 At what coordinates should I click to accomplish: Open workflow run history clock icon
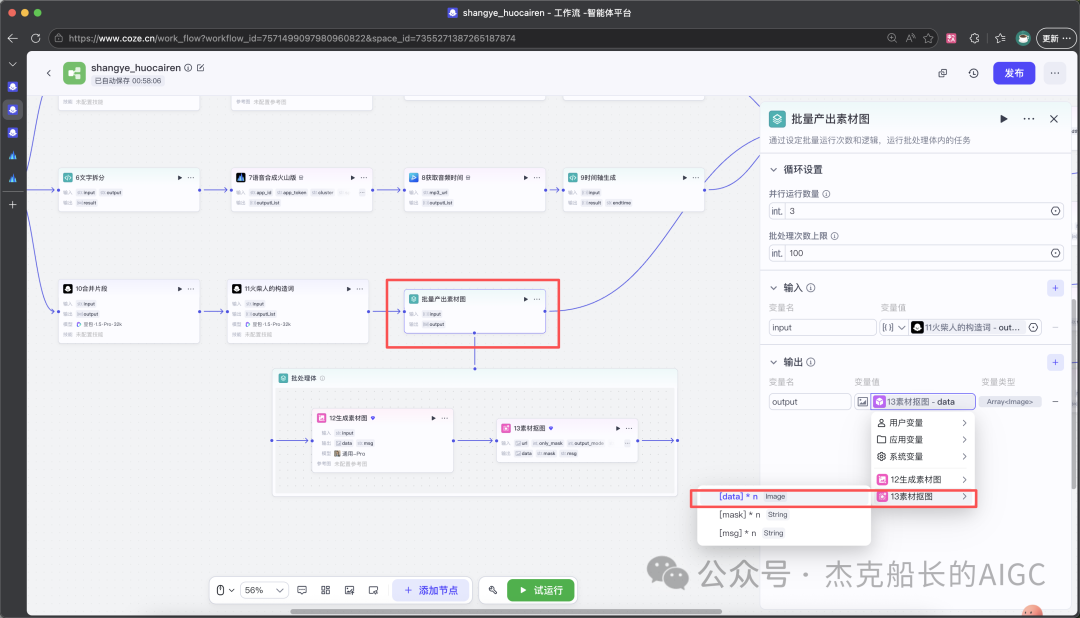(x=973, y=73)
